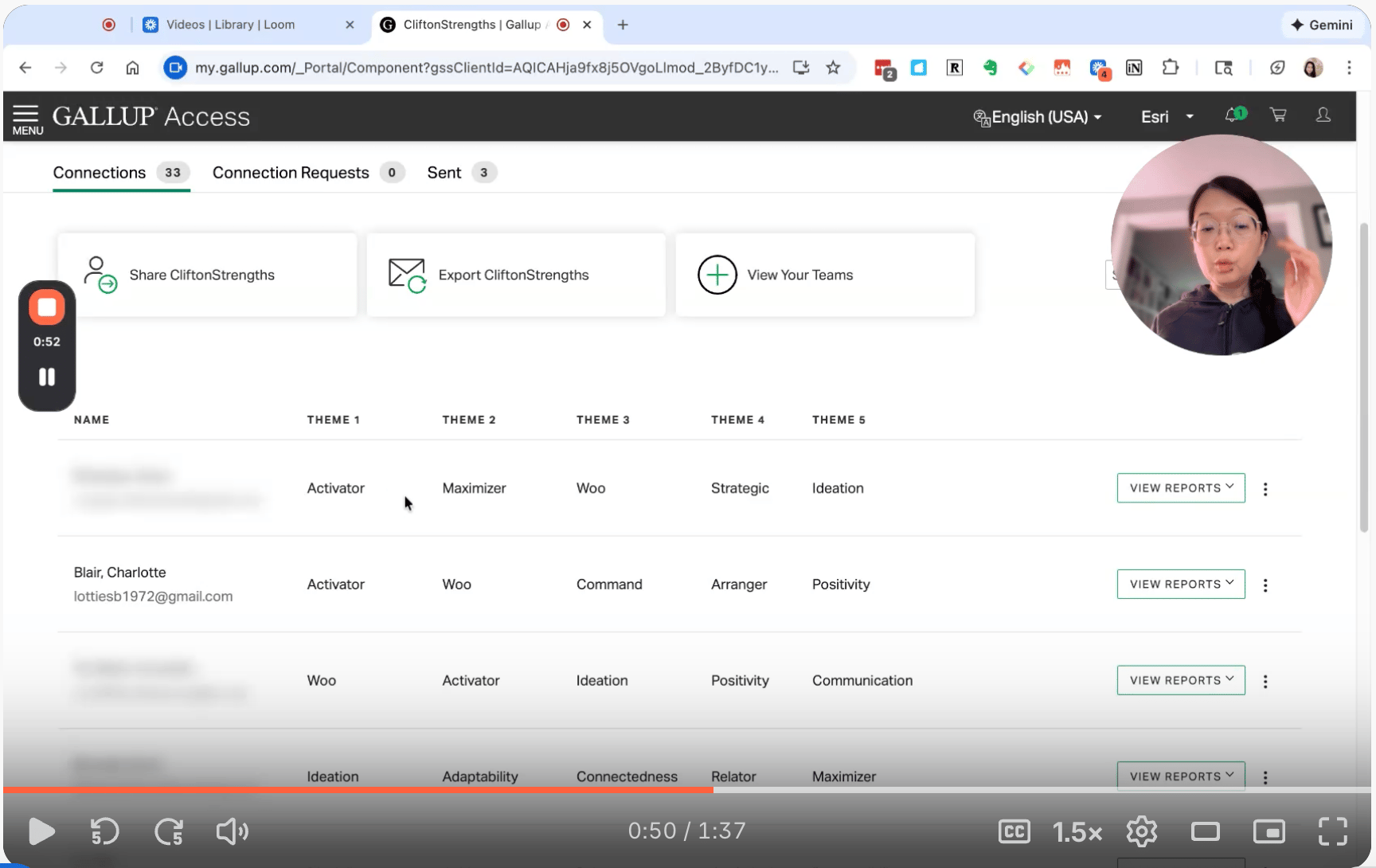Open the Gallup hamburger MENU icon
1376x868 pixels.
[x=26, y=118]
